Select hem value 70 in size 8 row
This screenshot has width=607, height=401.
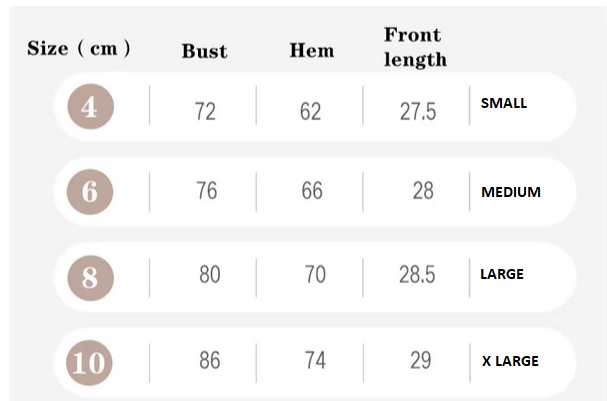[x=315, y=274]
